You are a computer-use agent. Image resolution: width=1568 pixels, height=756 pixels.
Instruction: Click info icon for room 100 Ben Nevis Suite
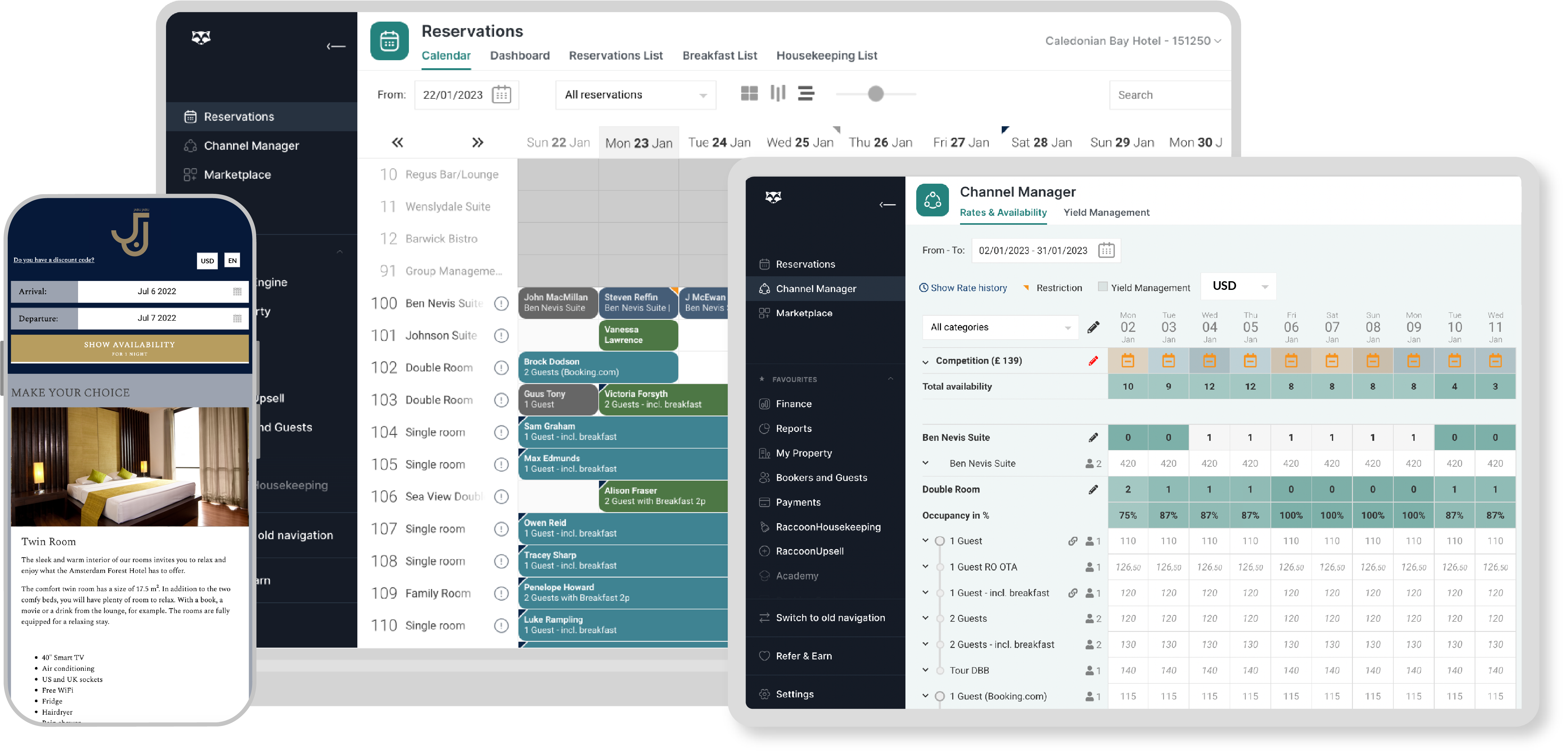[501, 303]
